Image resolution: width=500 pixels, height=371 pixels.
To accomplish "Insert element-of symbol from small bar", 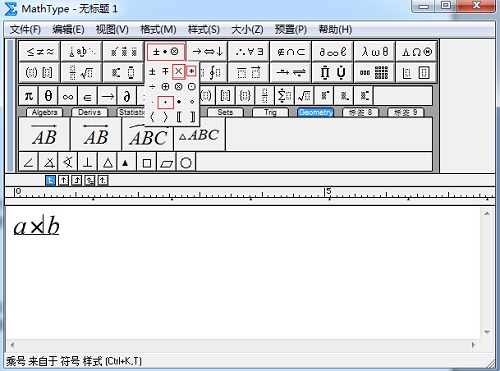I will 87,96.
